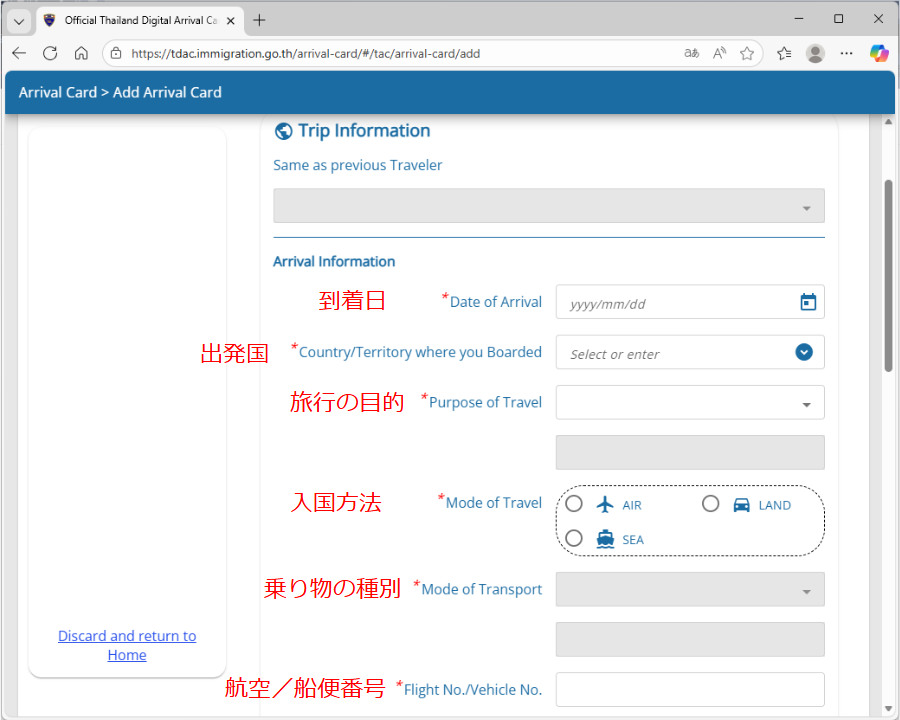
Task: Add page to favorites star icon
Action: [x=747, y=53]
